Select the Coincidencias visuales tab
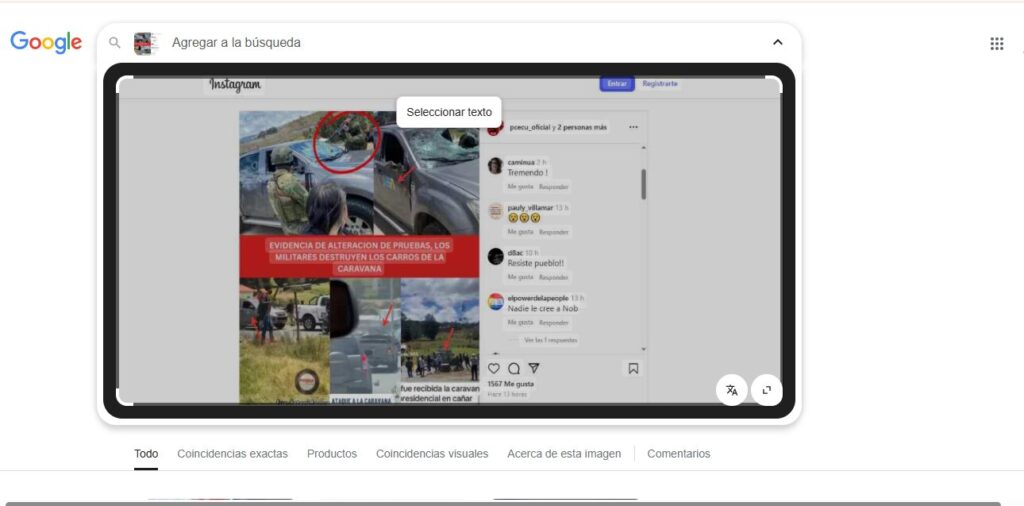This screenshot has width=1024, height=506. [x=432, y=454]
